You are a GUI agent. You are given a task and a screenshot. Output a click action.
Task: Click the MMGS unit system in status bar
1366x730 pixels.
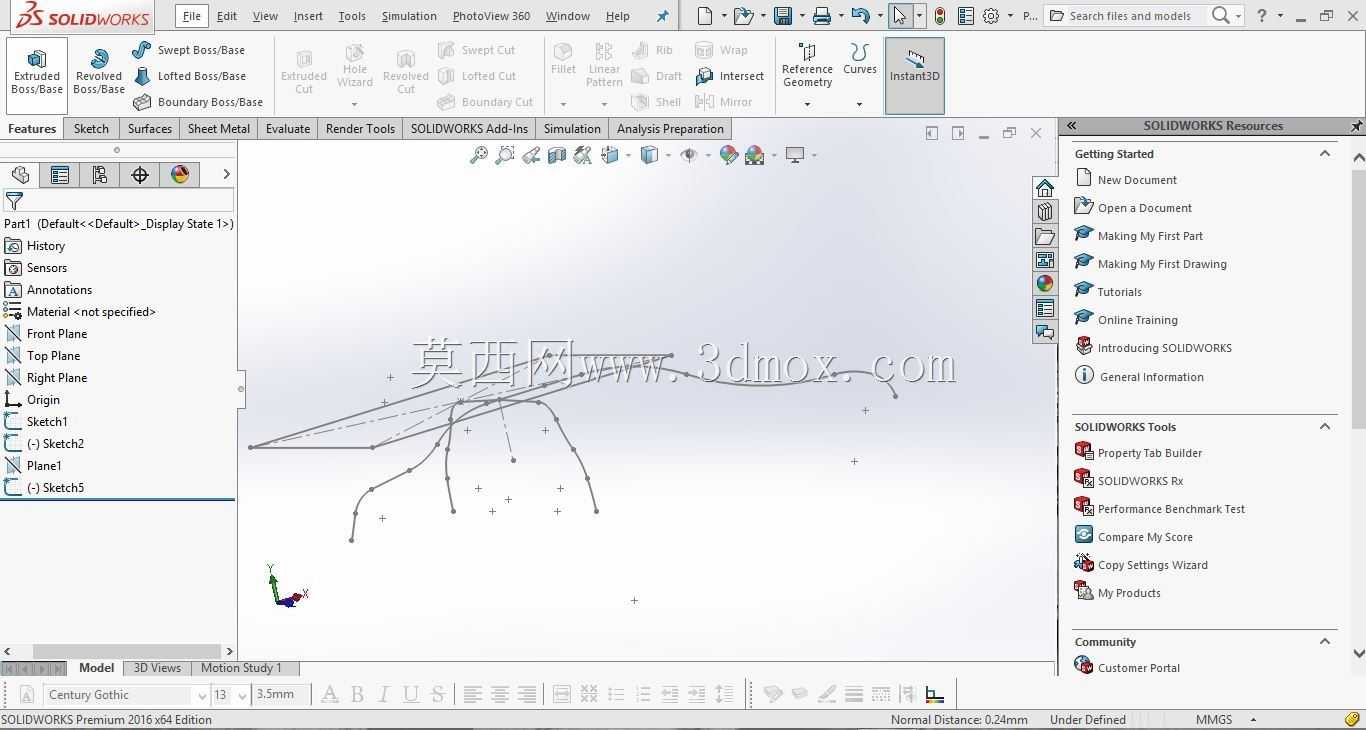click(1214, 720)
